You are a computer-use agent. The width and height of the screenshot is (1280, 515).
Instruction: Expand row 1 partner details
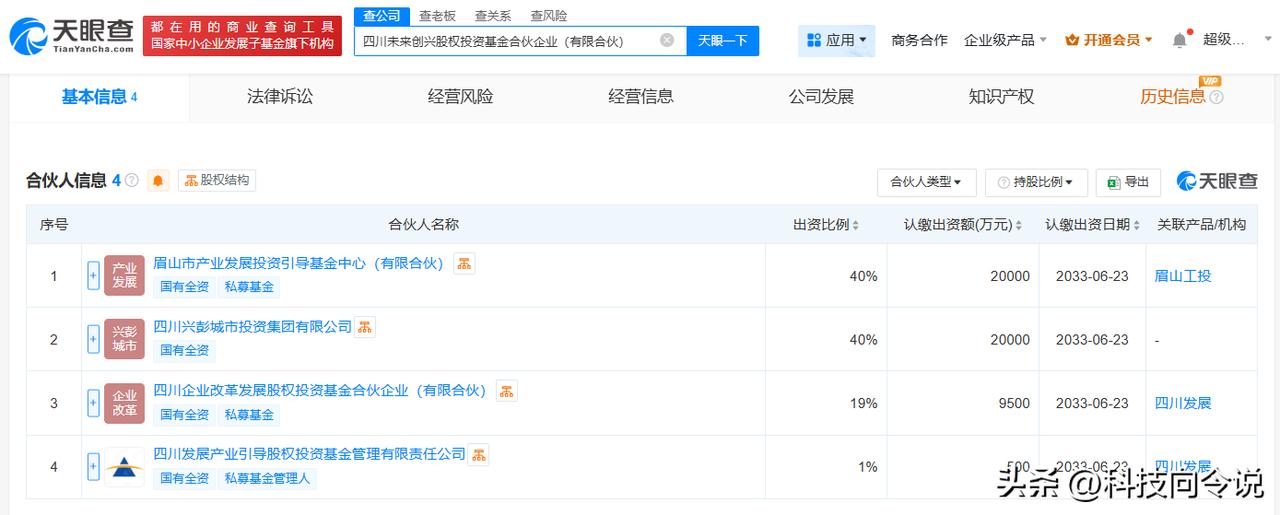click(93, 275)
